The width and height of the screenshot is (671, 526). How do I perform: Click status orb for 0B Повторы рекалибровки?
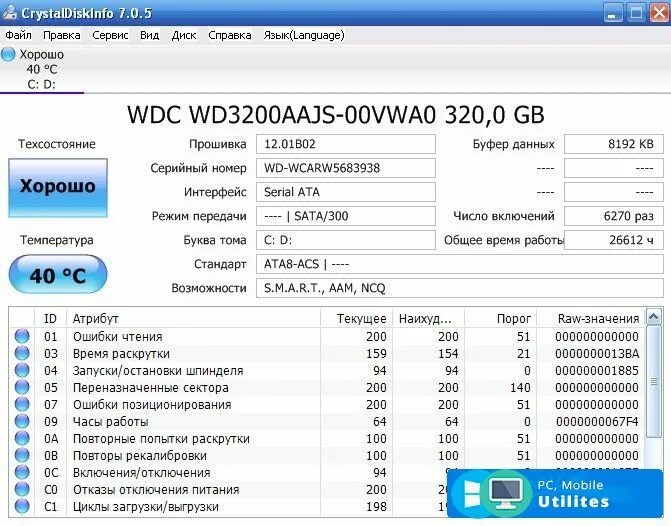click(22, 455)
